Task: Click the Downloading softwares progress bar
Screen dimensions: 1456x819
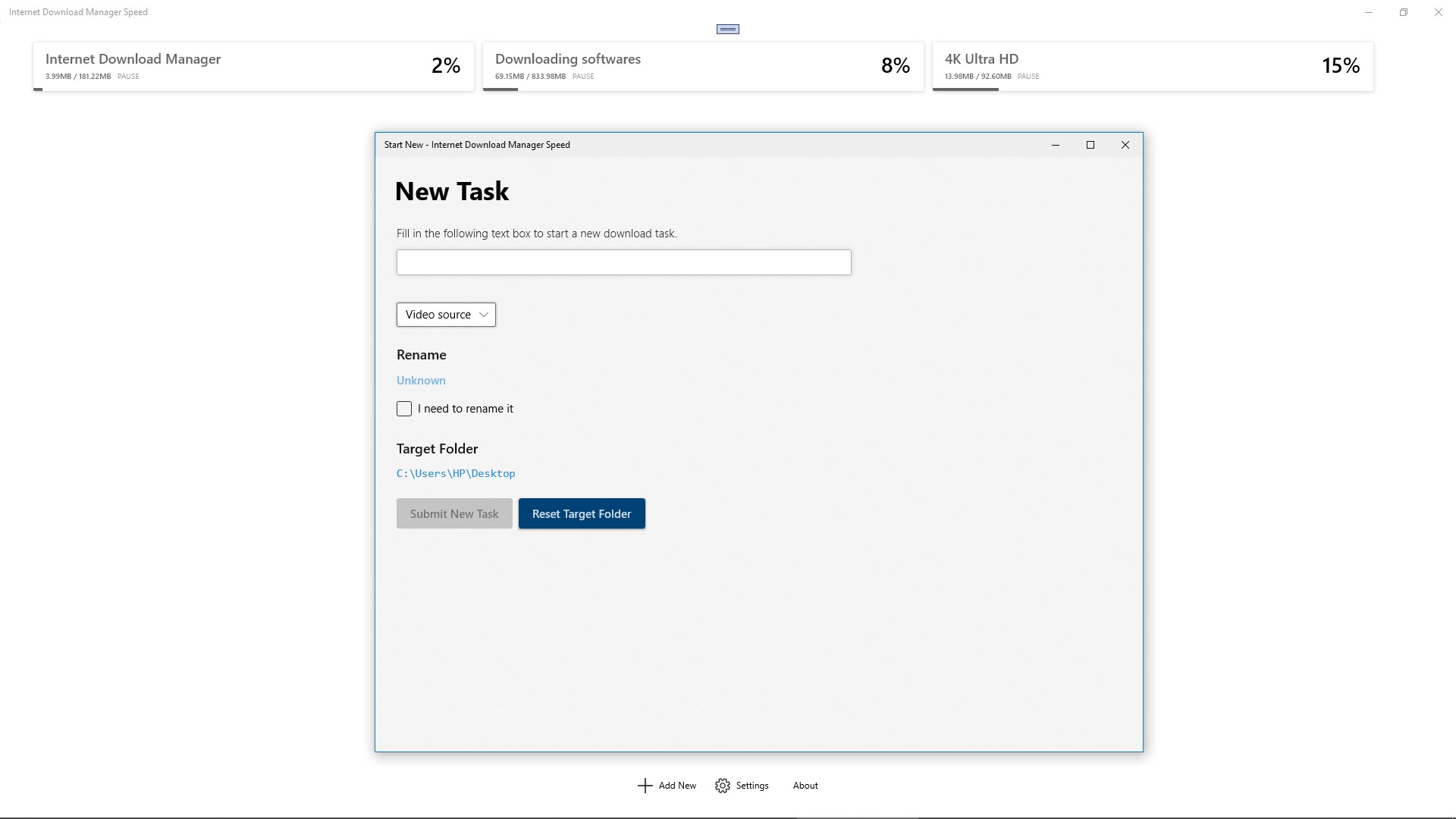Action: pyautogui.click(x=703, y=89)
